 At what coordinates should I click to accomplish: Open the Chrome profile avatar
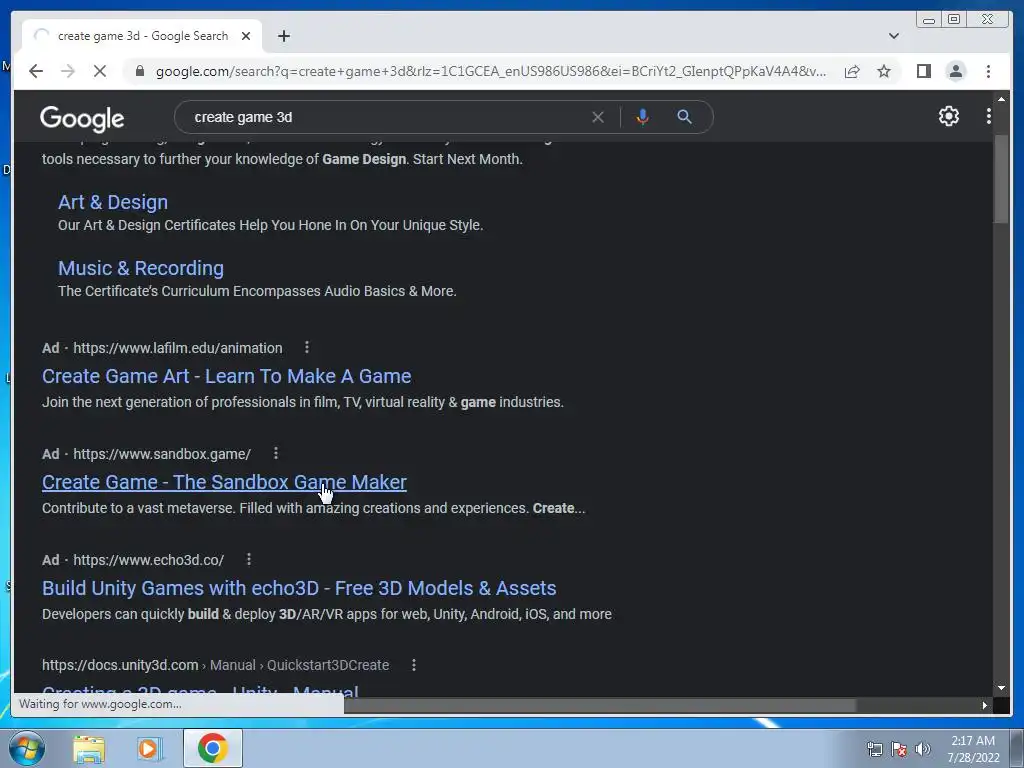[955, 71]
